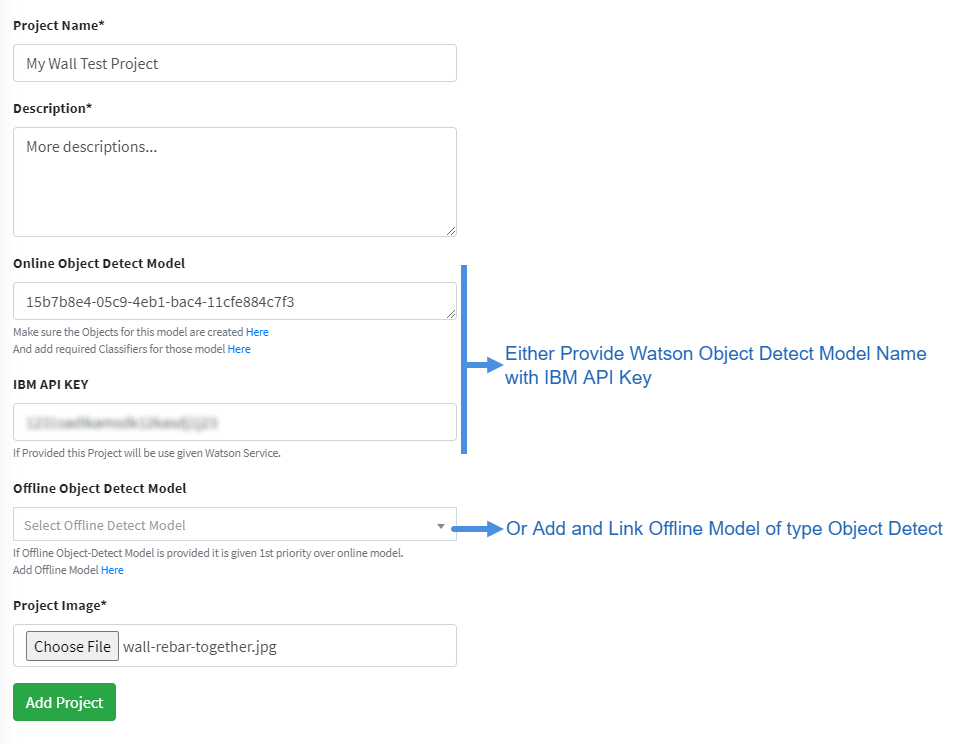Follow the Add Offline Model Here link
Screen dimensions: 954x744
[x=112, y=570]
